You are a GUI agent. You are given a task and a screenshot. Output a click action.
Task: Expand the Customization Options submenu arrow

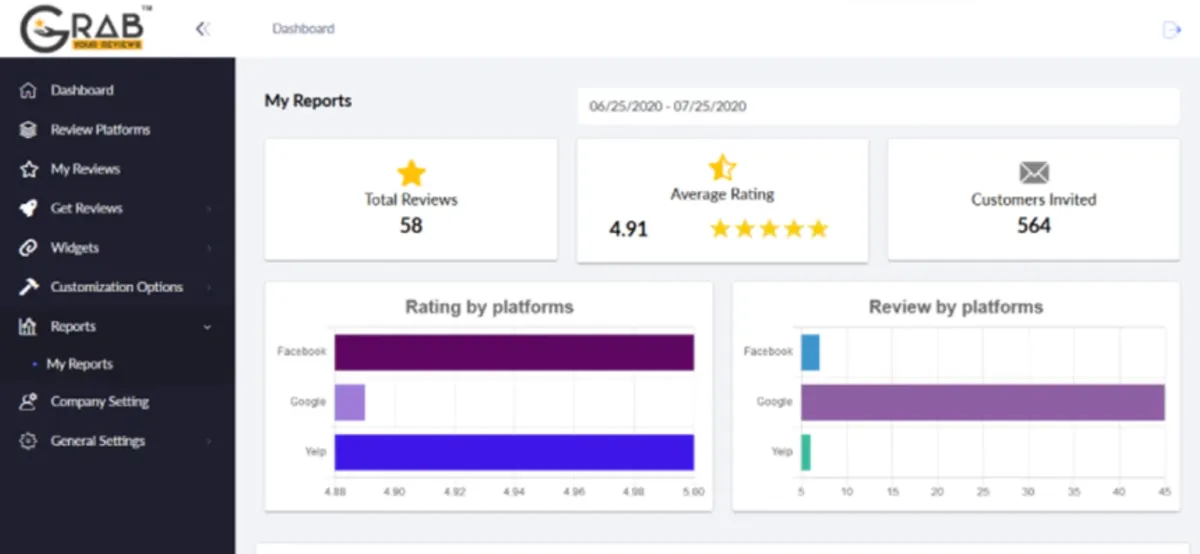pyautogui.click(x=208, y=287)
